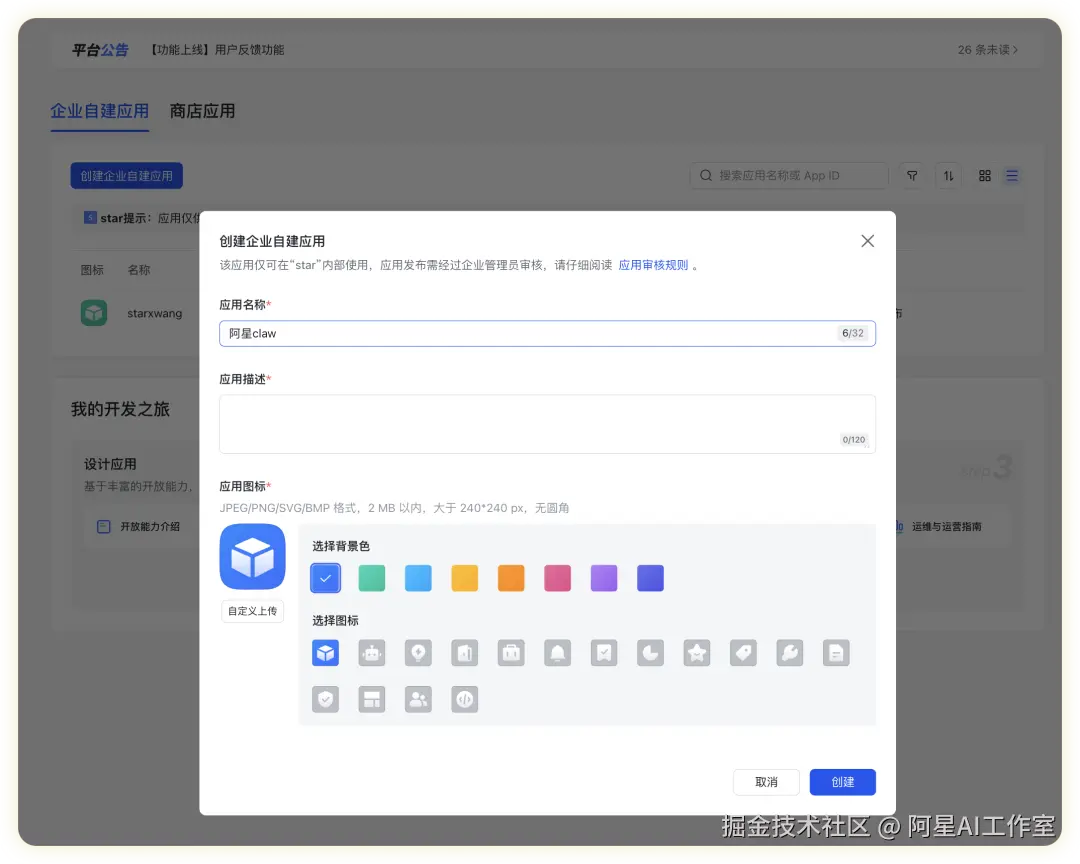The image size is (1080, 864).
Task: Close the create app dialog
Action: [868, 241]
